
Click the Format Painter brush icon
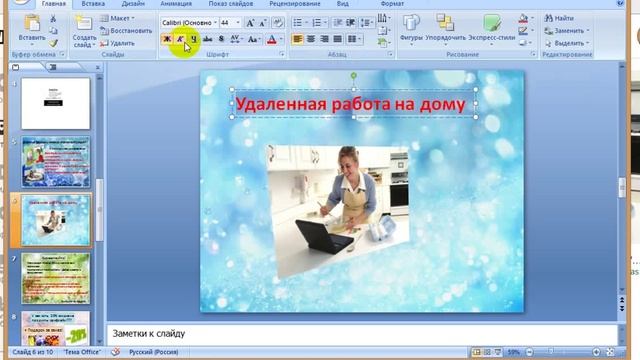tap(53, 43)
